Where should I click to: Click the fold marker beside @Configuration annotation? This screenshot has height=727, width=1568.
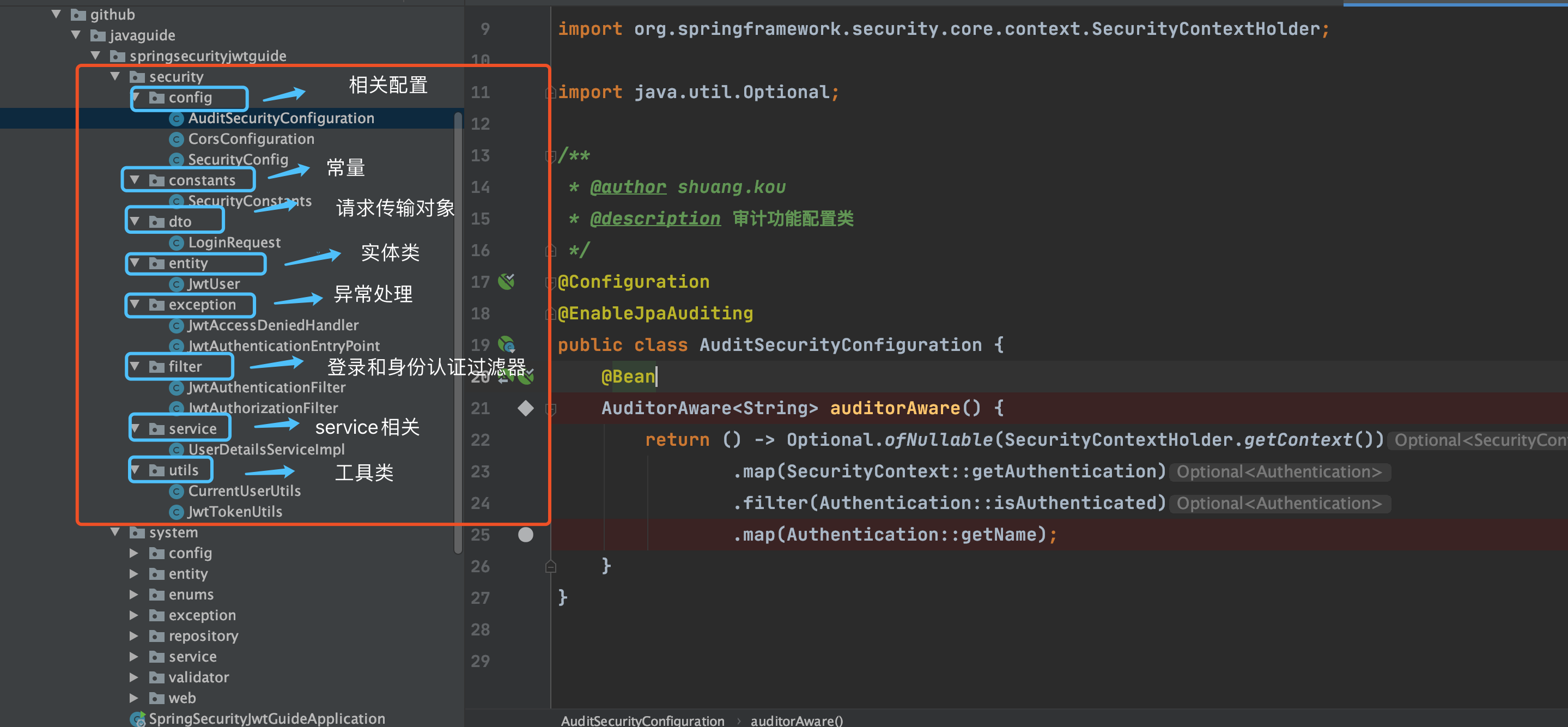pos(551,282)
